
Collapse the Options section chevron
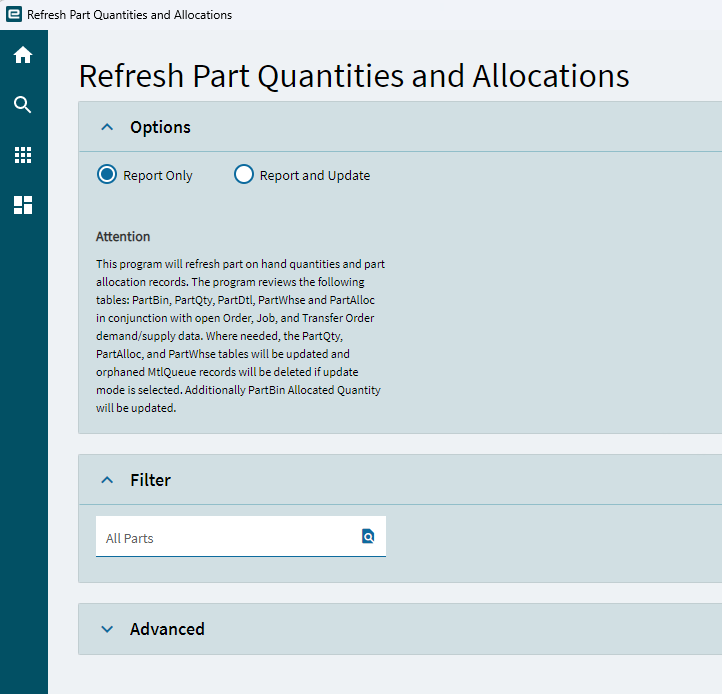pyautogui.click(x=107, y=127)
